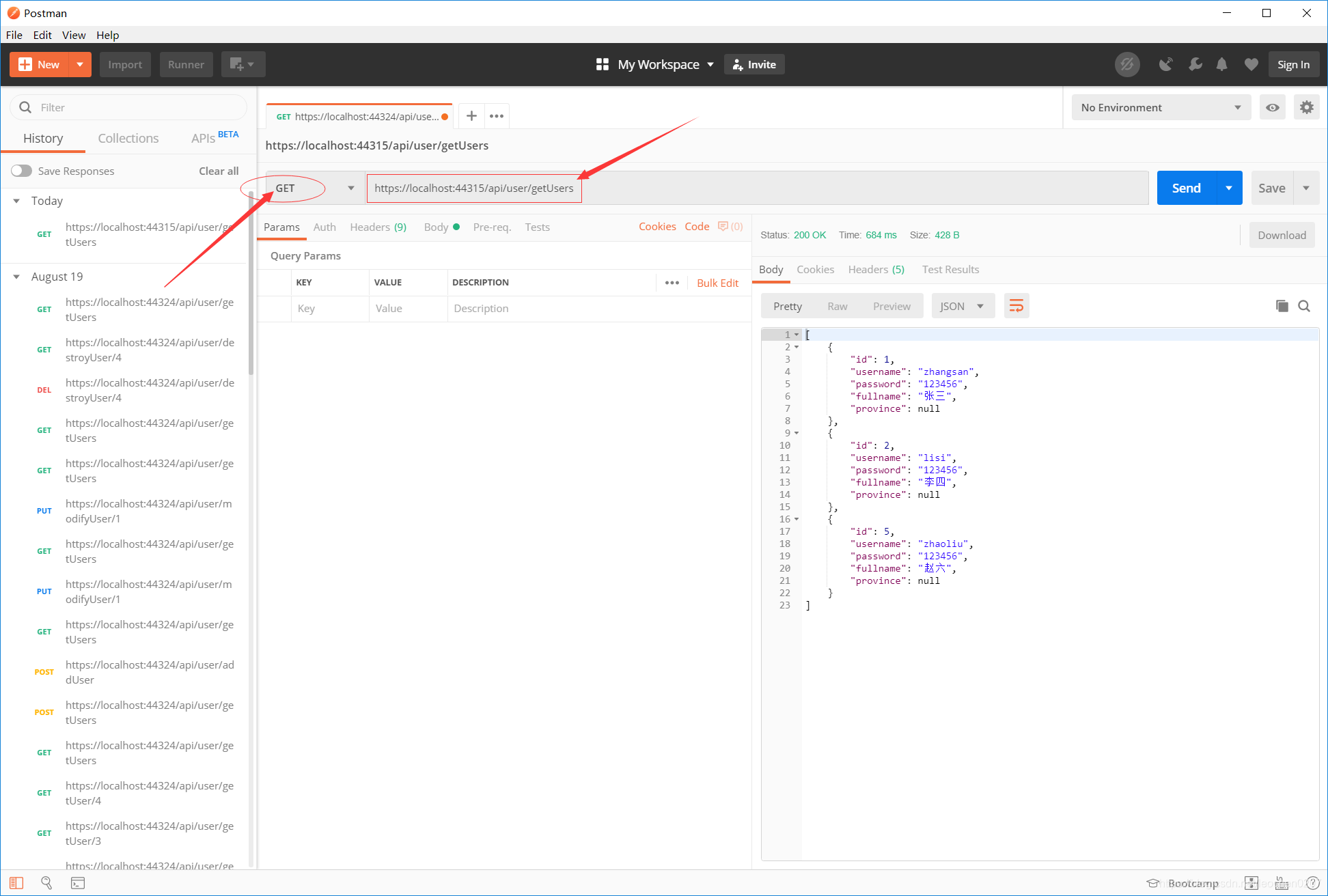Click the response wrap lines icon
Screen dimensions: 1328x896
1016,306
